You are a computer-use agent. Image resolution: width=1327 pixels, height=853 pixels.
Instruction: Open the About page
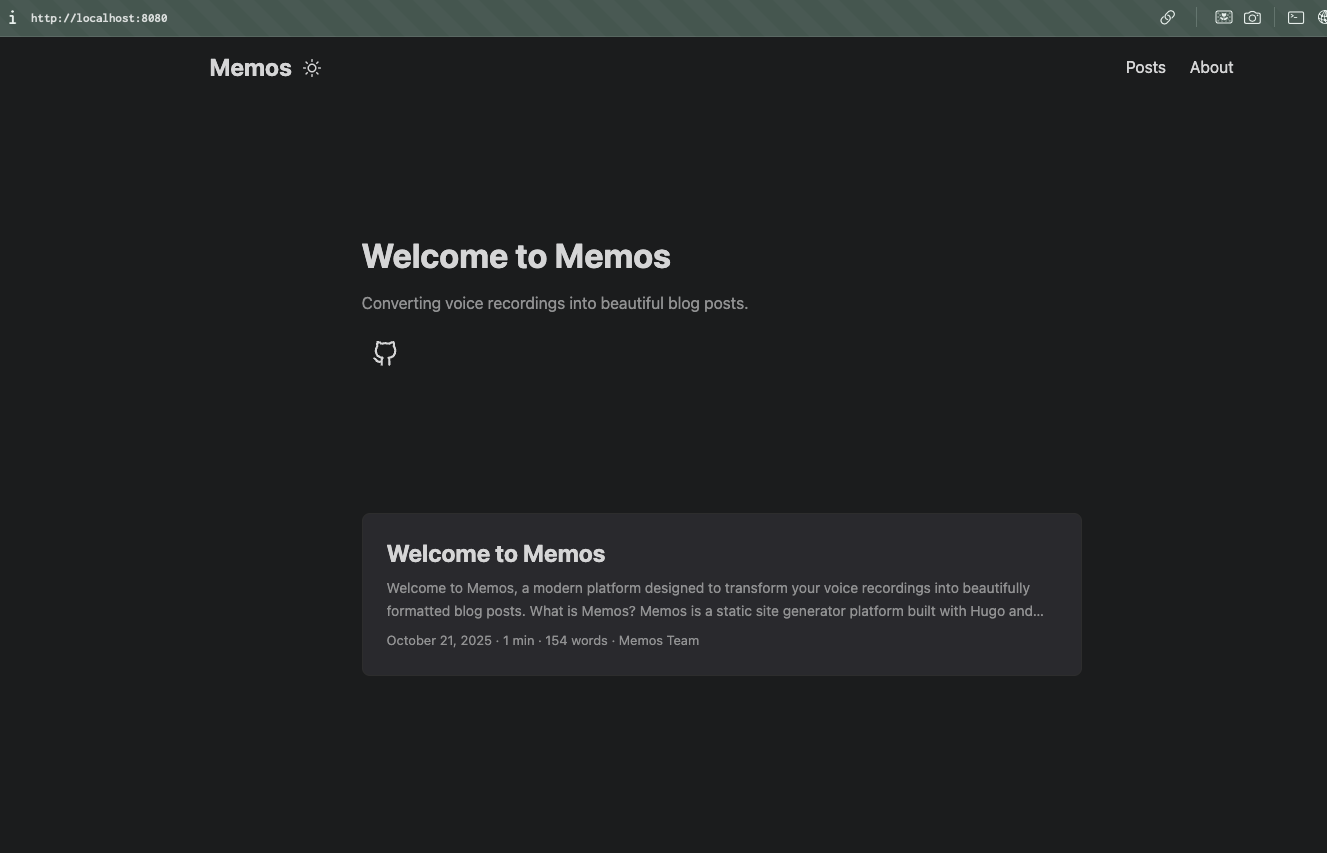[x=1211, y=67]
